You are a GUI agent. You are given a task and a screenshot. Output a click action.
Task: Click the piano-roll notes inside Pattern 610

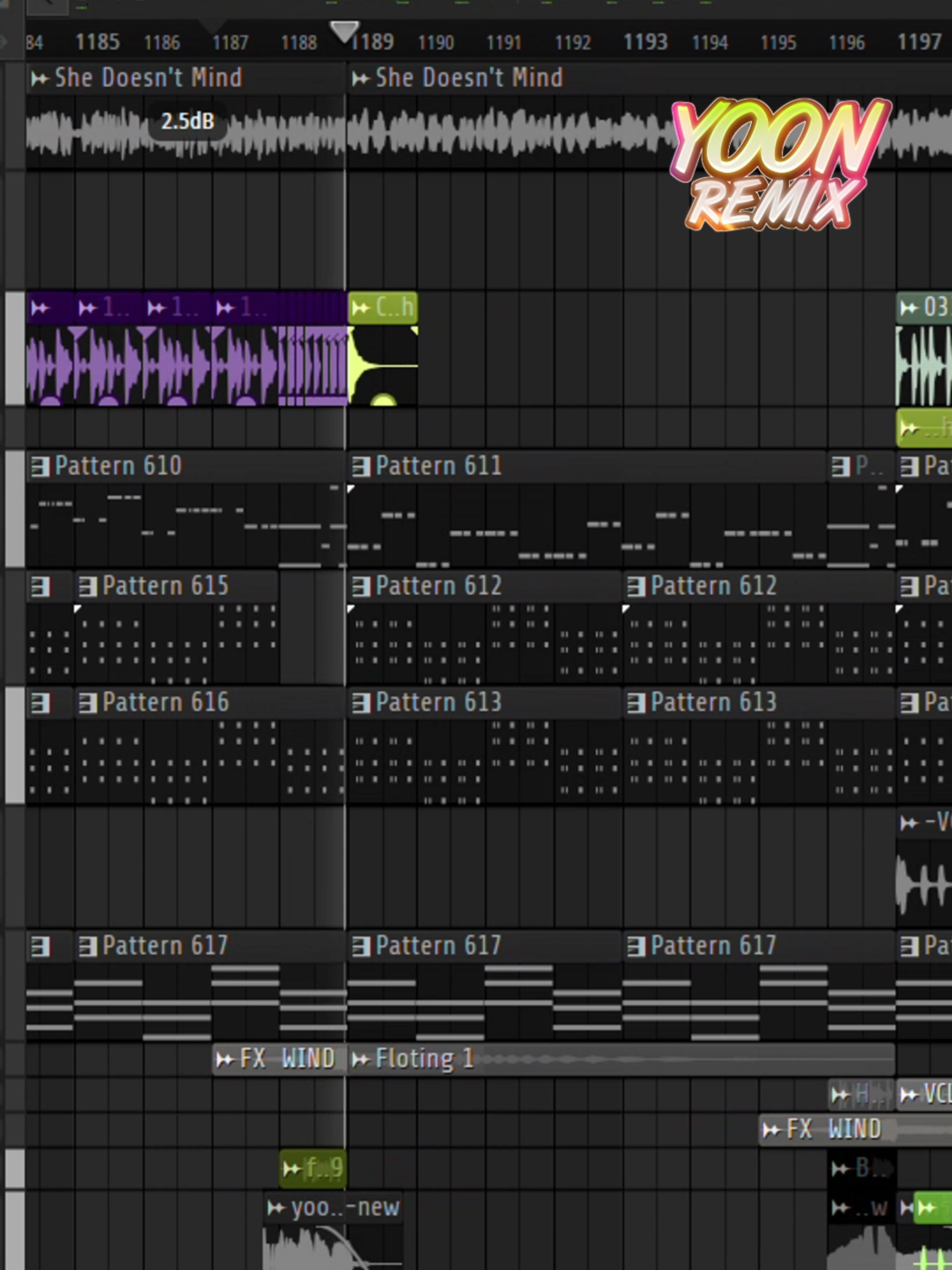pyautogui.click(x=186, y=526)
